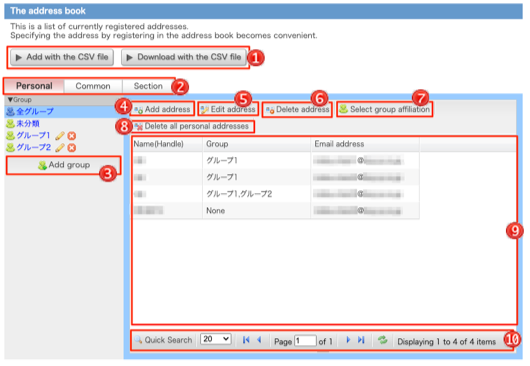
Task: Click Select group affiliation
Action: [385, 109]
